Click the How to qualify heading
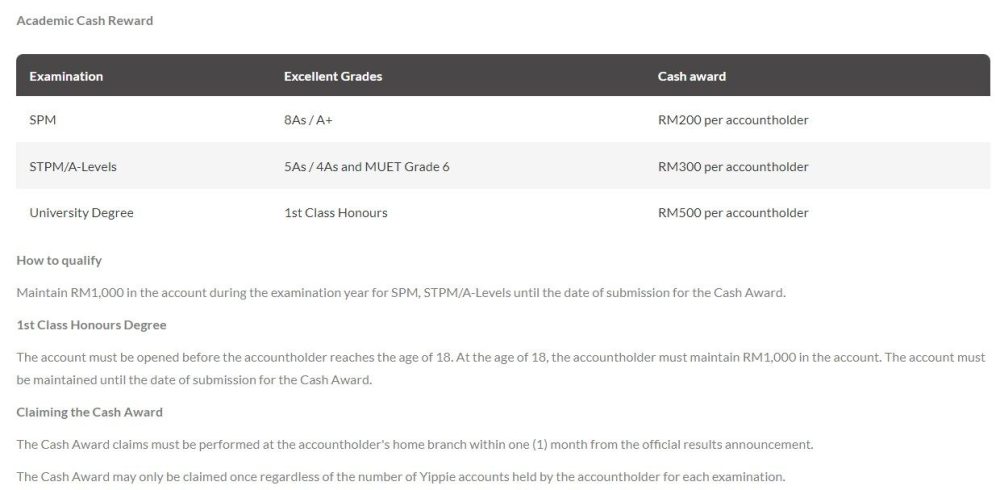Image resolution: width=1000 pixels, height=490 pixels. click(x=59, y=260)
